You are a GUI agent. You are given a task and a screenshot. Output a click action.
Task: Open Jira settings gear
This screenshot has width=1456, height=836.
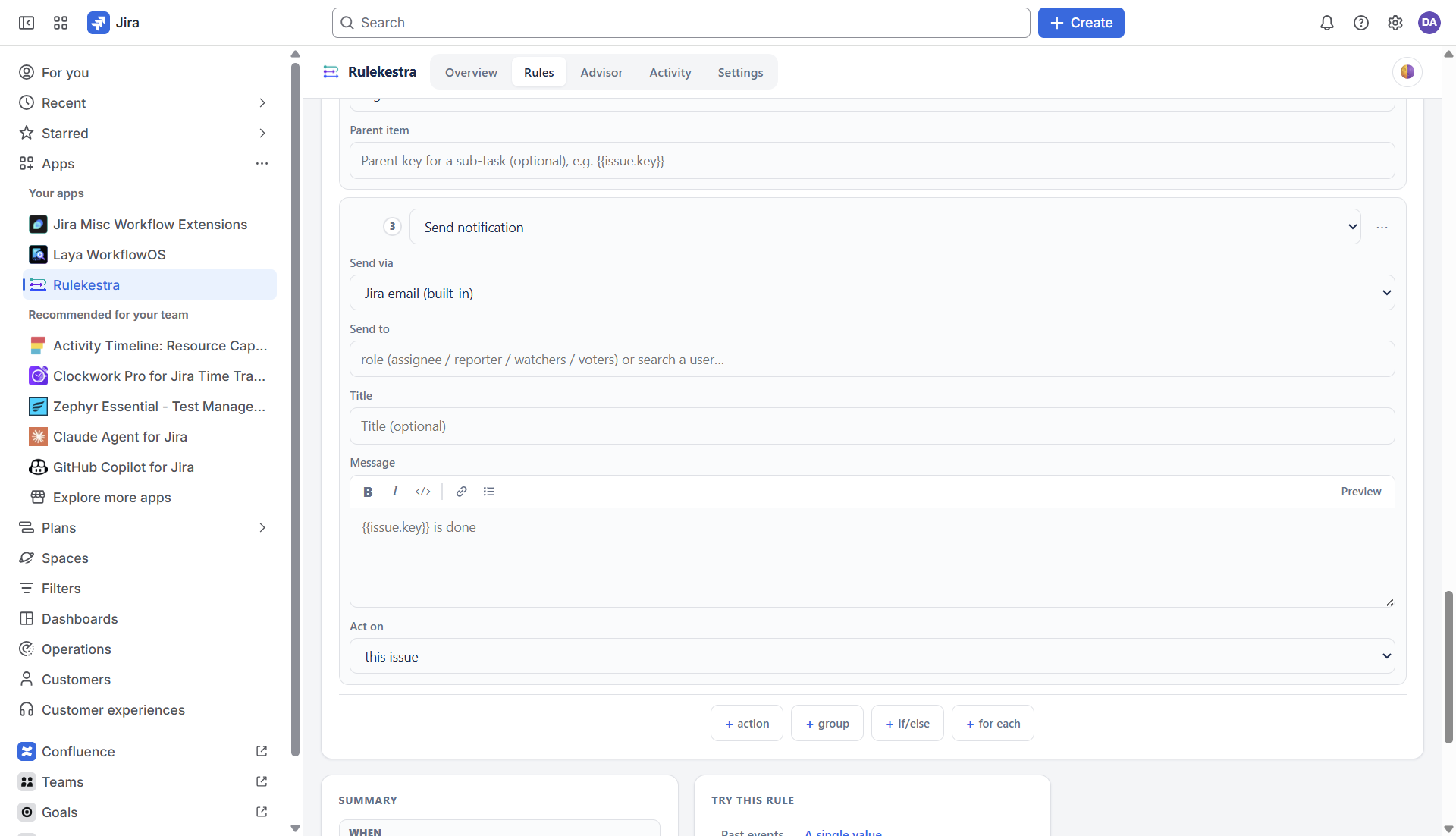[1395, 23]
